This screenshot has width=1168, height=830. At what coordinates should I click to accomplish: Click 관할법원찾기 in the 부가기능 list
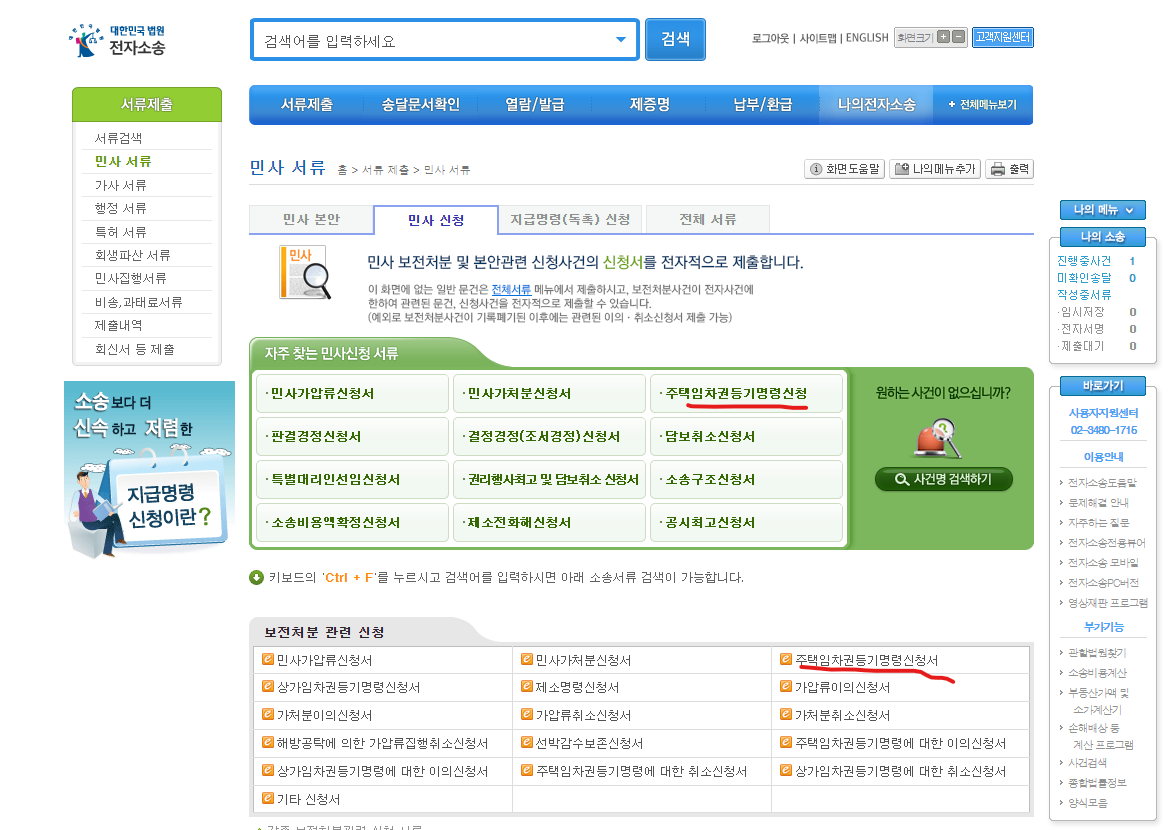[1096, 653]
